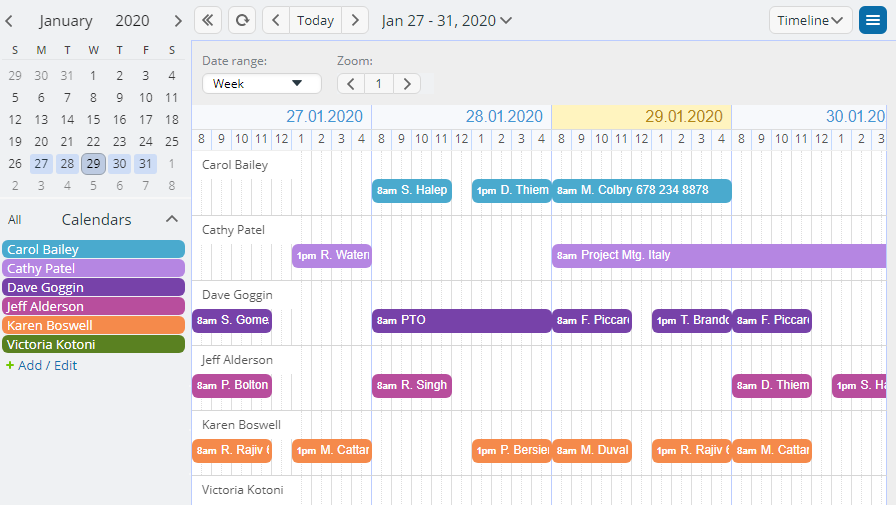Viewport: 896px width, 505px height.
Task: Toggle the Karen Boswell calendar
Action: tap(94, 325)
